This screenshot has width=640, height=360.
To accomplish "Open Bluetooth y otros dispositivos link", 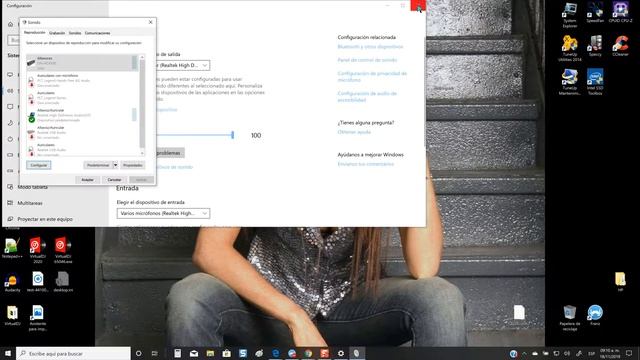I will coord(370,47).
